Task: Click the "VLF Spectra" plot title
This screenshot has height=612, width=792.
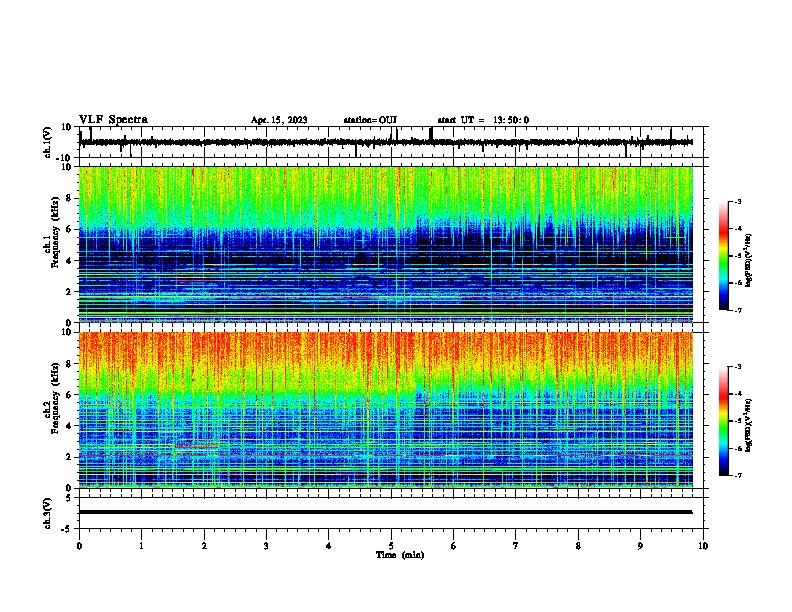Action: tap(113, 120)
